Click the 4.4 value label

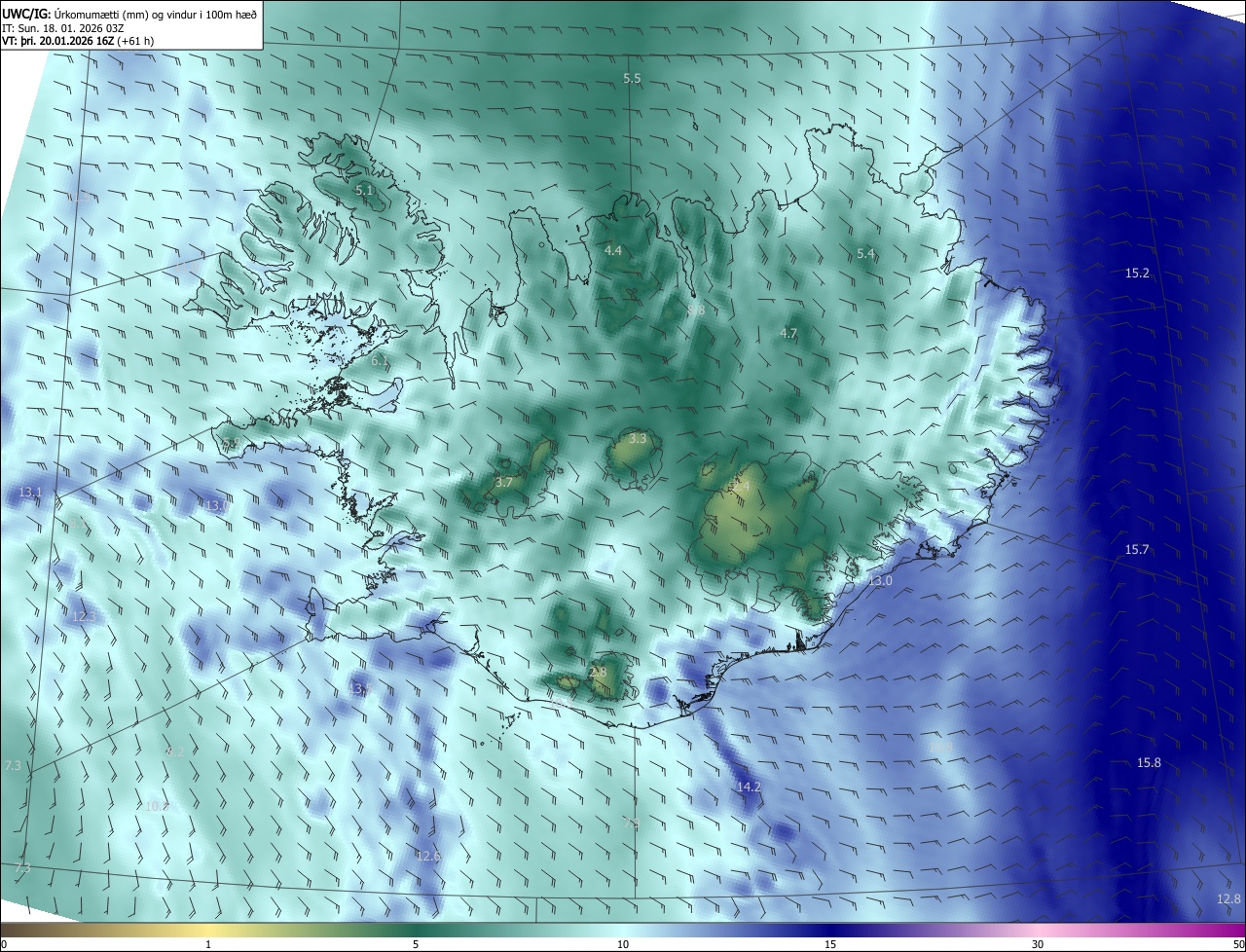coord(613,250)
